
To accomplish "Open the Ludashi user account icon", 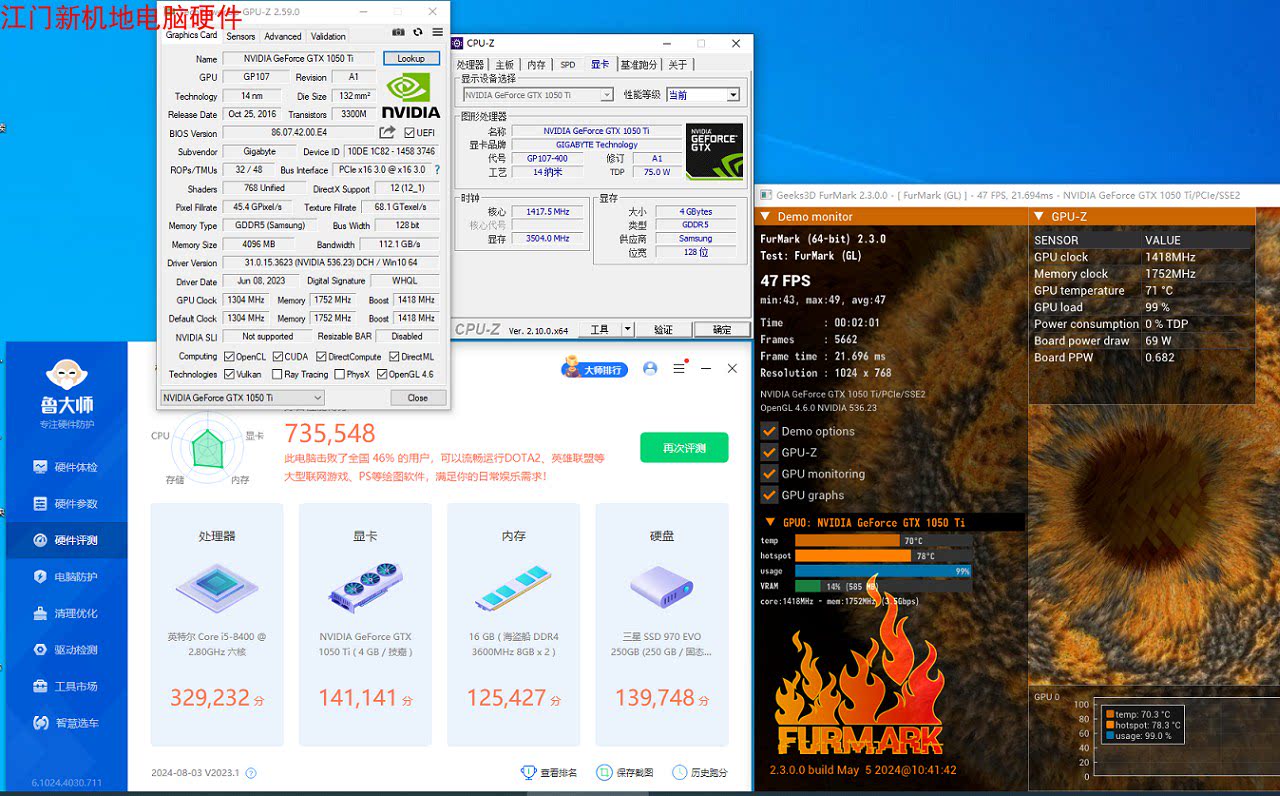I will pyautogui.click(x=650, y=369).
